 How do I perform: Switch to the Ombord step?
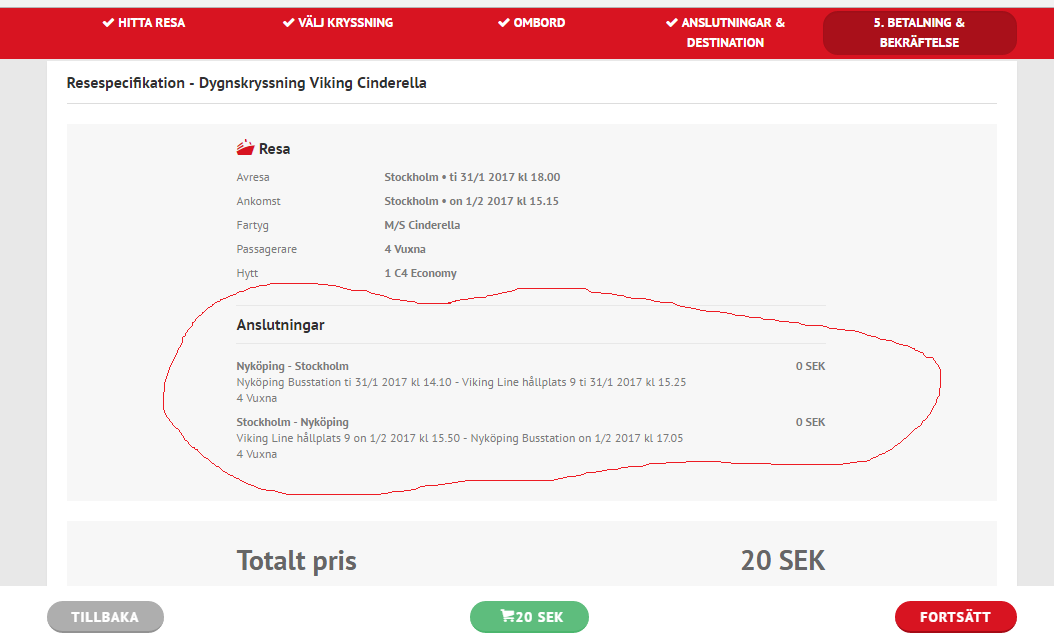click(532, 23)
